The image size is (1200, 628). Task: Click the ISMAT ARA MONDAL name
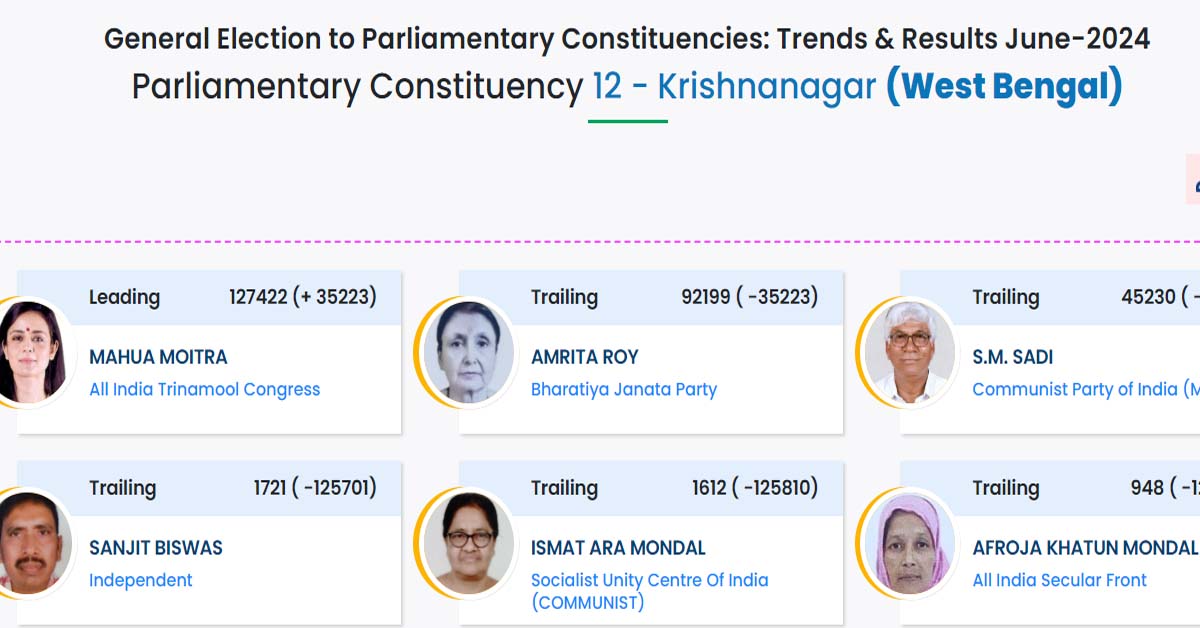pos(618,548)
